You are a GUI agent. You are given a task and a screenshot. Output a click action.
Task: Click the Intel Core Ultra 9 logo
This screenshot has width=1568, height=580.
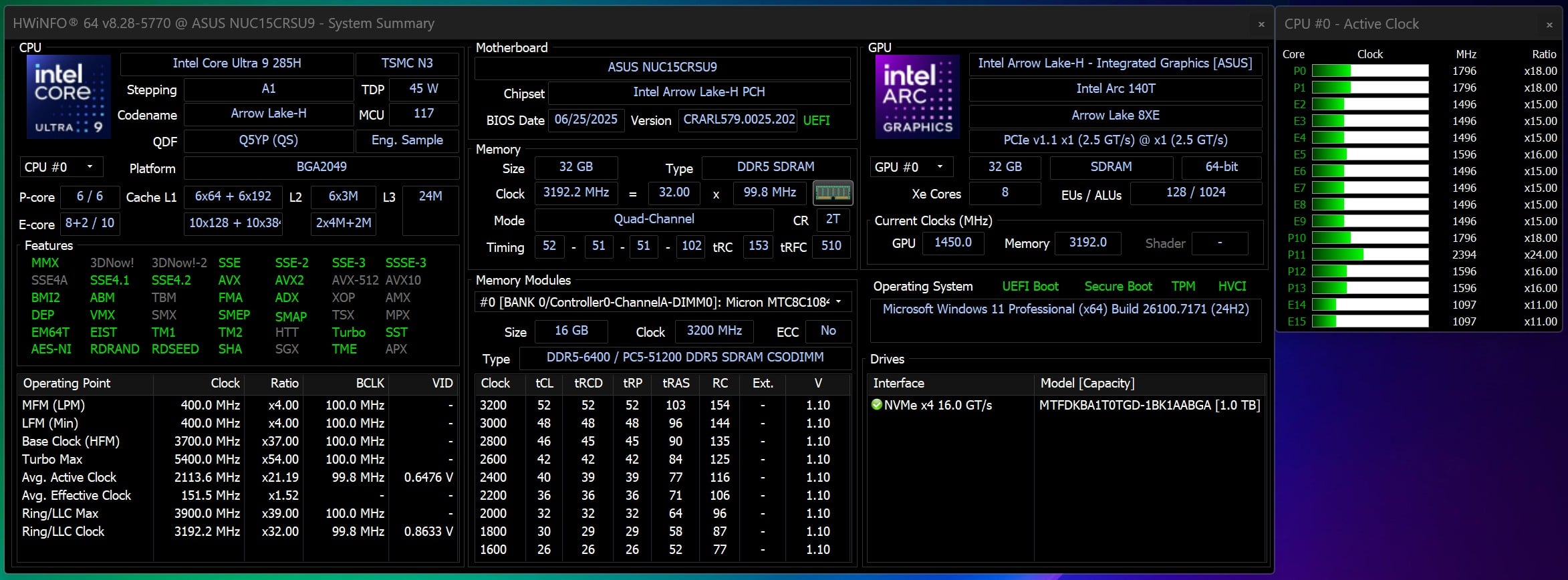pyautogui.click(x=68, y=97)
